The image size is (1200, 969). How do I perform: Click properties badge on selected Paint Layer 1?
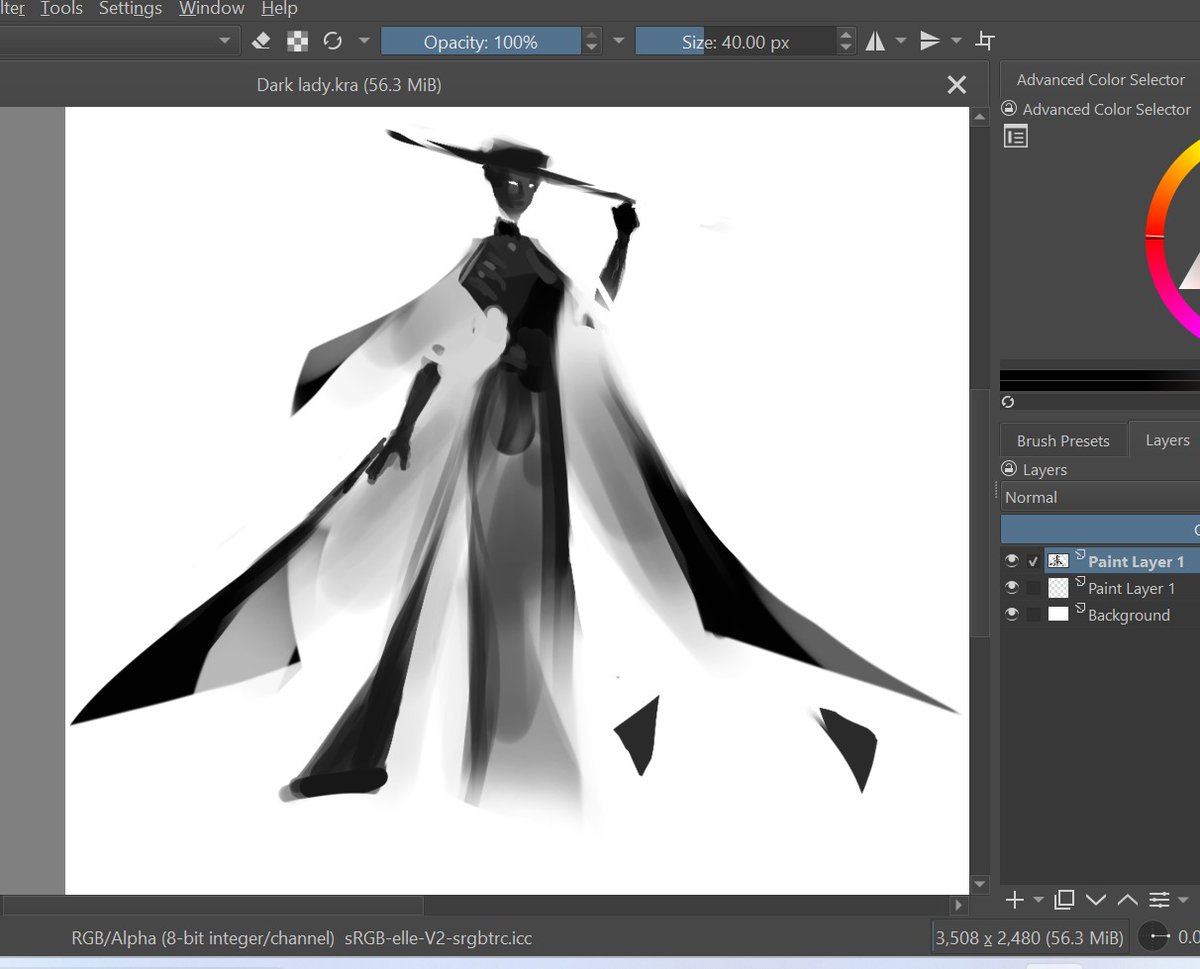(x=1080, y=555)
